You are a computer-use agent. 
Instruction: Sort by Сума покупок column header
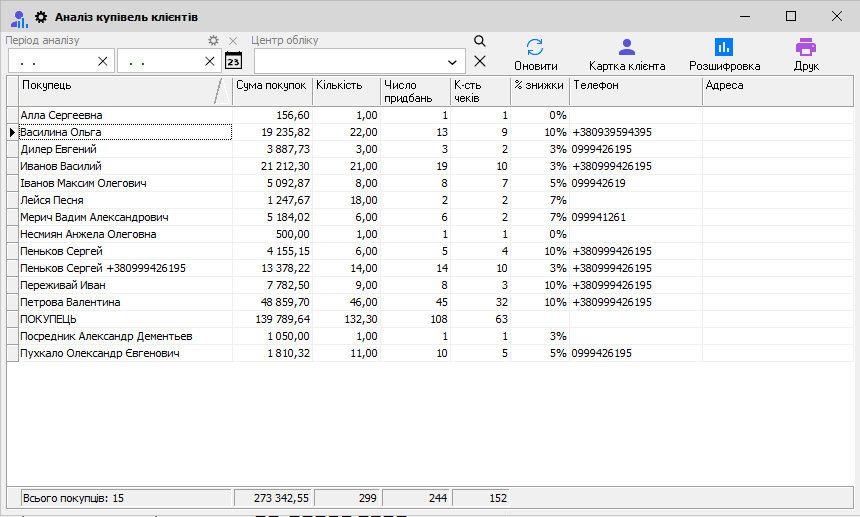[271, 86]
